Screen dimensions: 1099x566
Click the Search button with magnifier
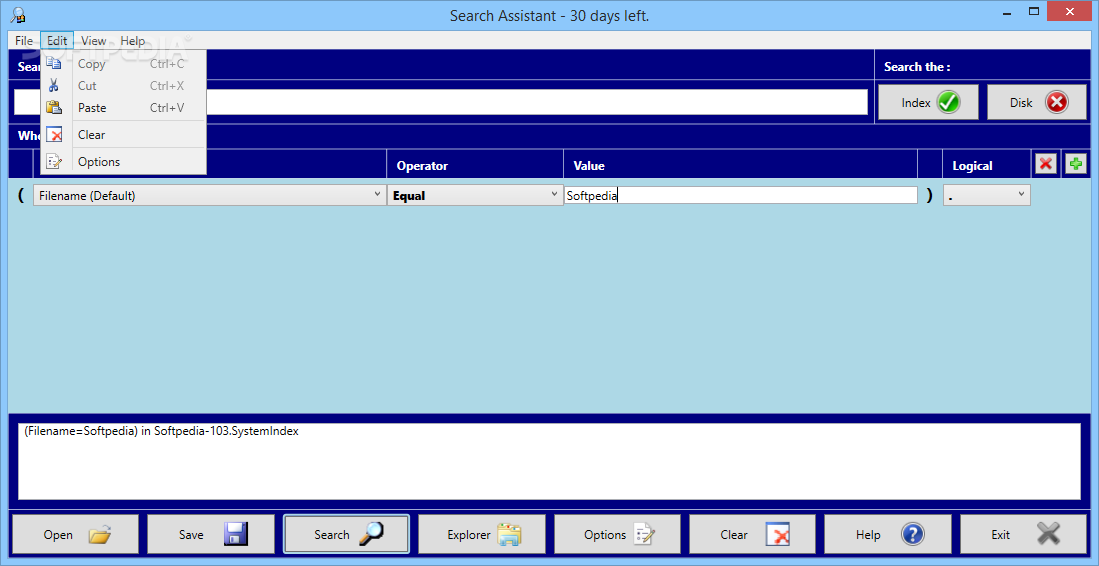pyautogui.click(x=346, y=534)
